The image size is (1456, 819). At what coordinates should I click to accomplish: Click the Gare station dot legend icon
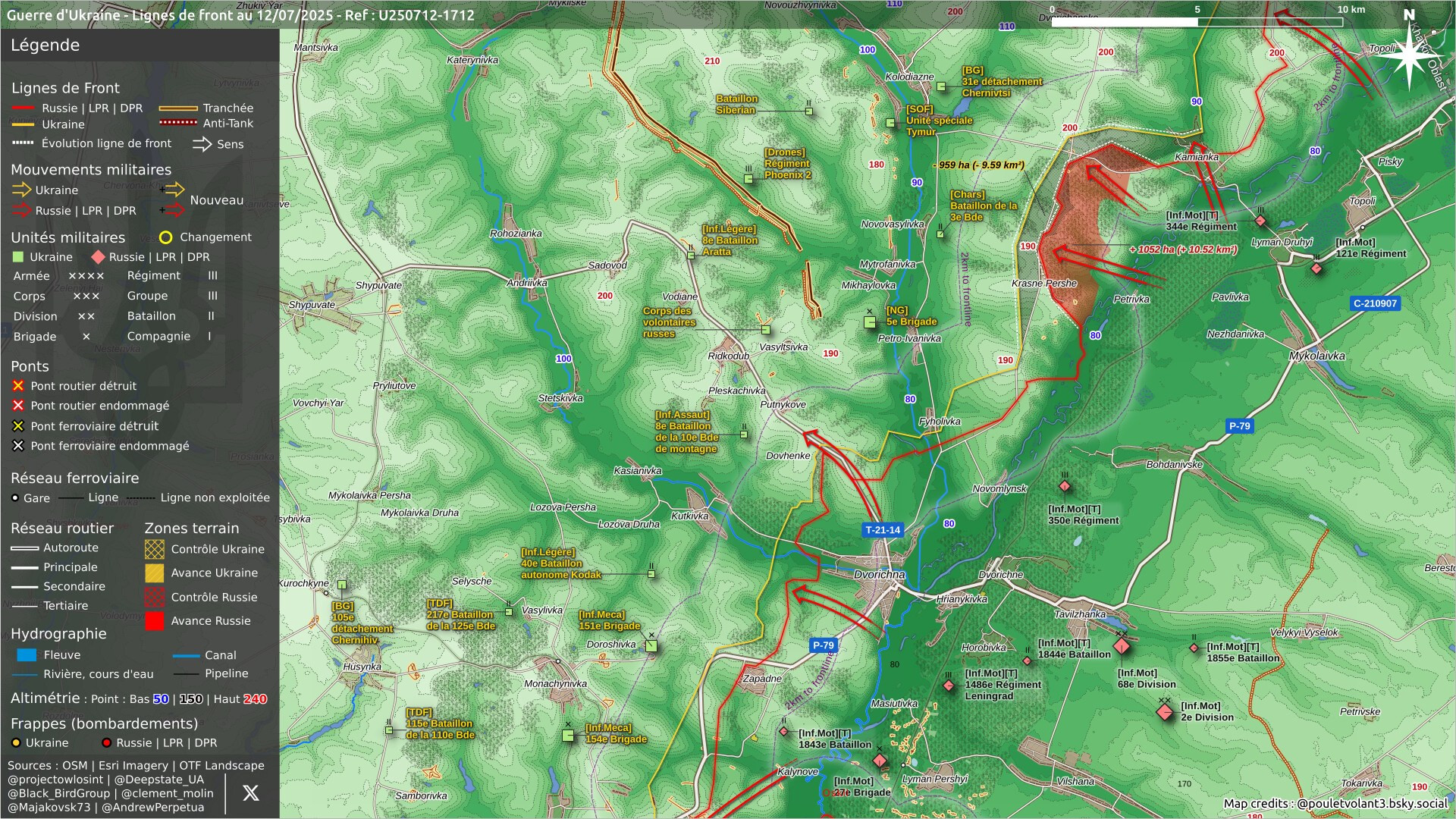(15, 498)
